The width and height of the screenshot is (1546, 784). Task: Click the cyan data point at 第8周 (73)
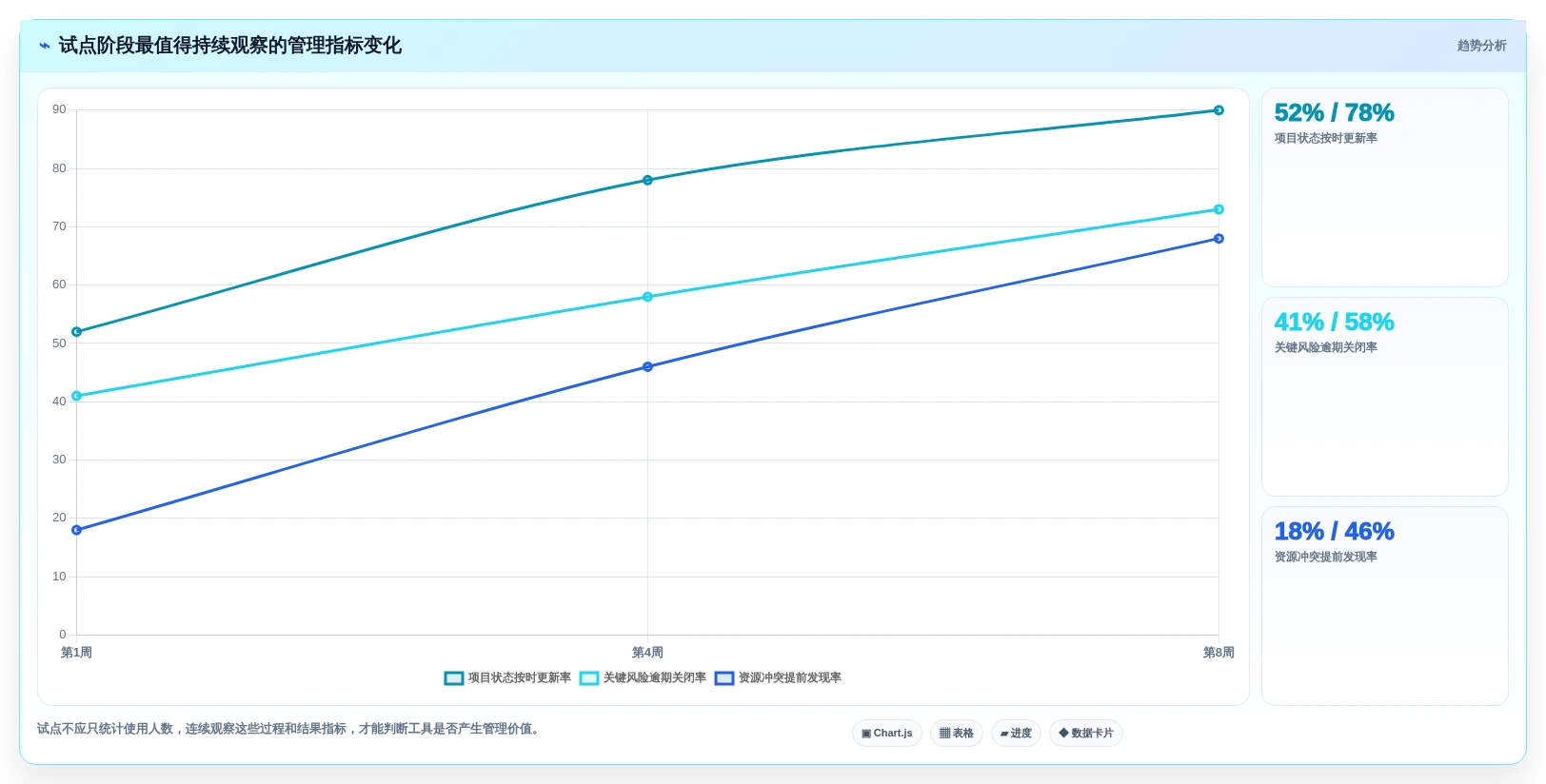click(1219, 209)
